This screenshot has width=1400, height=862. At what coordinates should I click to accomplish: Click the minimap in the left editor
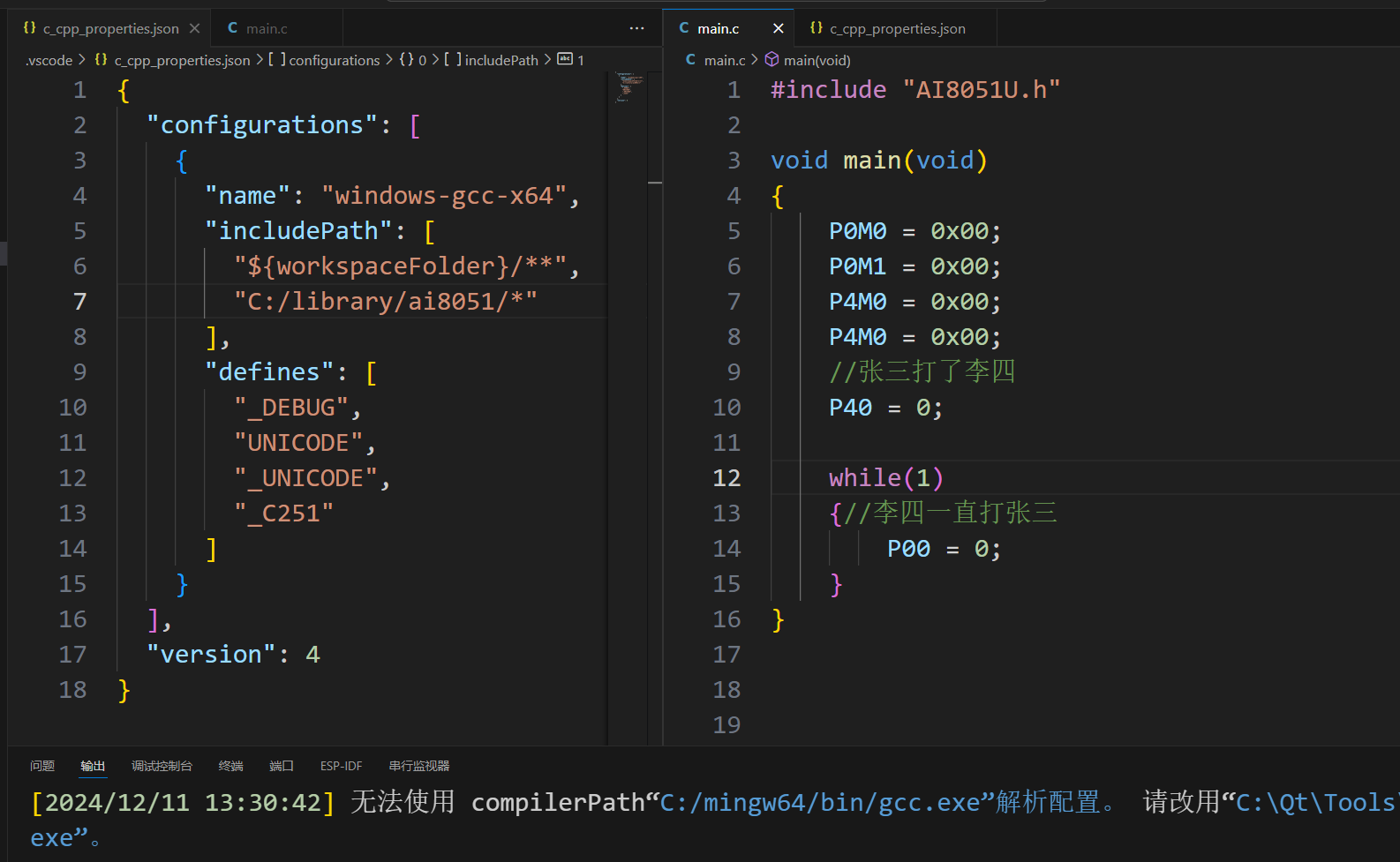pyautogui.click(x=628, y=88)
